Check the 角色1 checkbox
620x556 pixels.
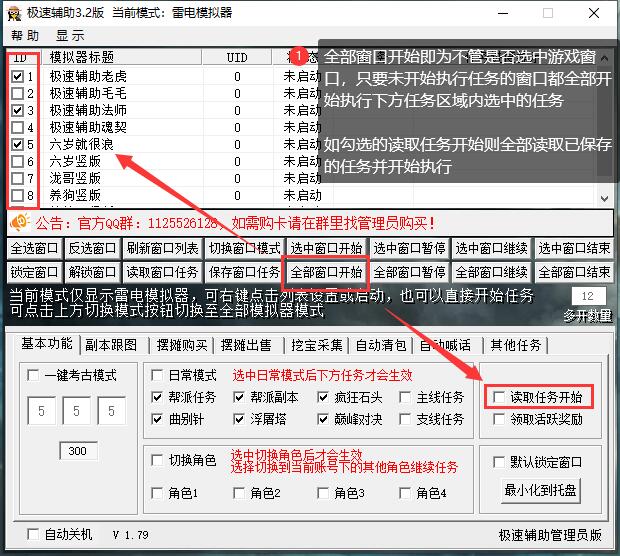pos(157,493)
